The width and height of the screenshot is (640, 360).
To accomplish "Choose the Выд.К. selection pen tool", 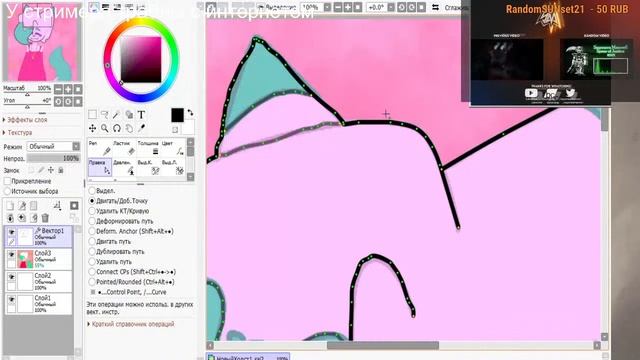I will point(149,167).
